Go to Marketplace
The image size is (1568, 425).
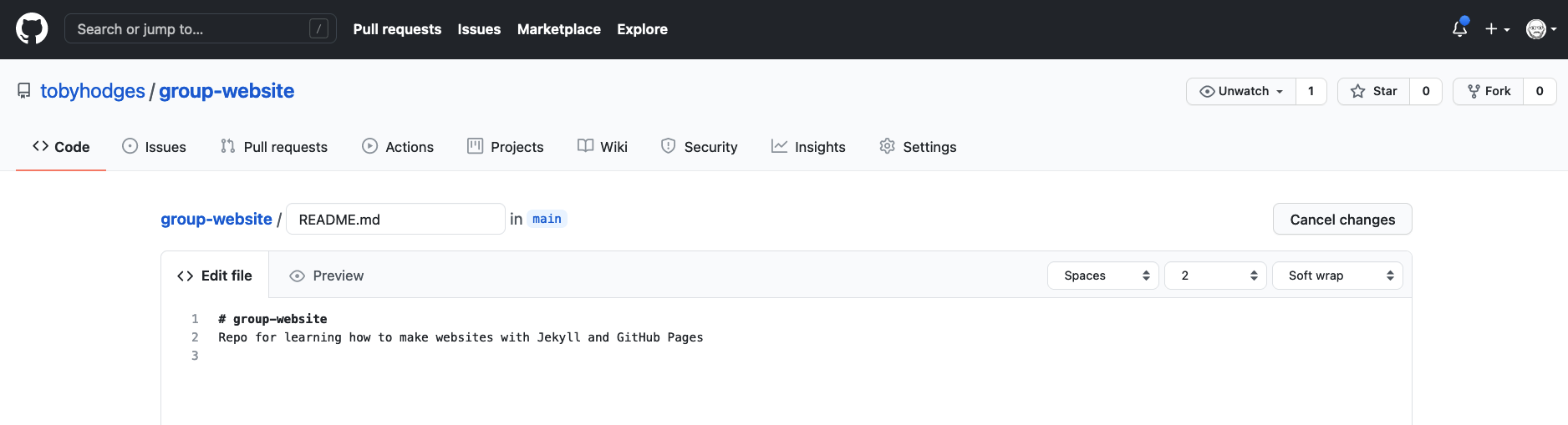(x=559, y=29)
